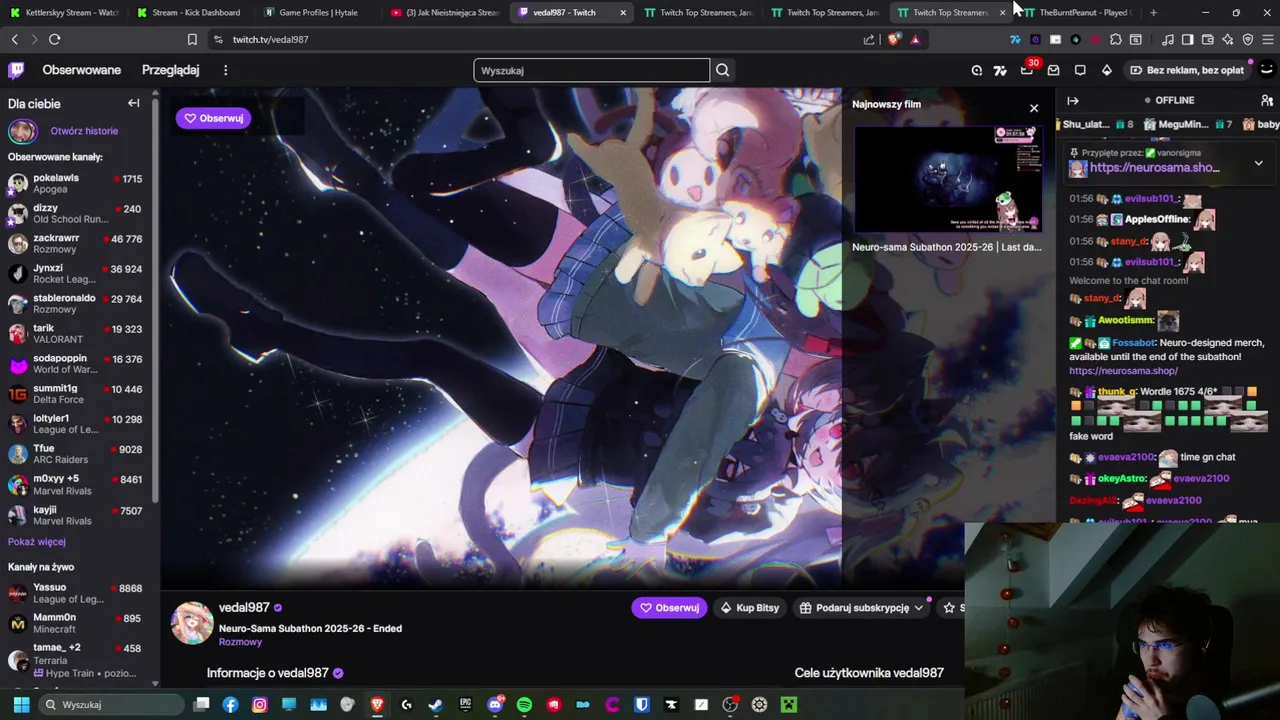This screenshot has height=720, width=1280.
Task: Open summit1g Delta Force channel
Action: click(x=78, y=394)
